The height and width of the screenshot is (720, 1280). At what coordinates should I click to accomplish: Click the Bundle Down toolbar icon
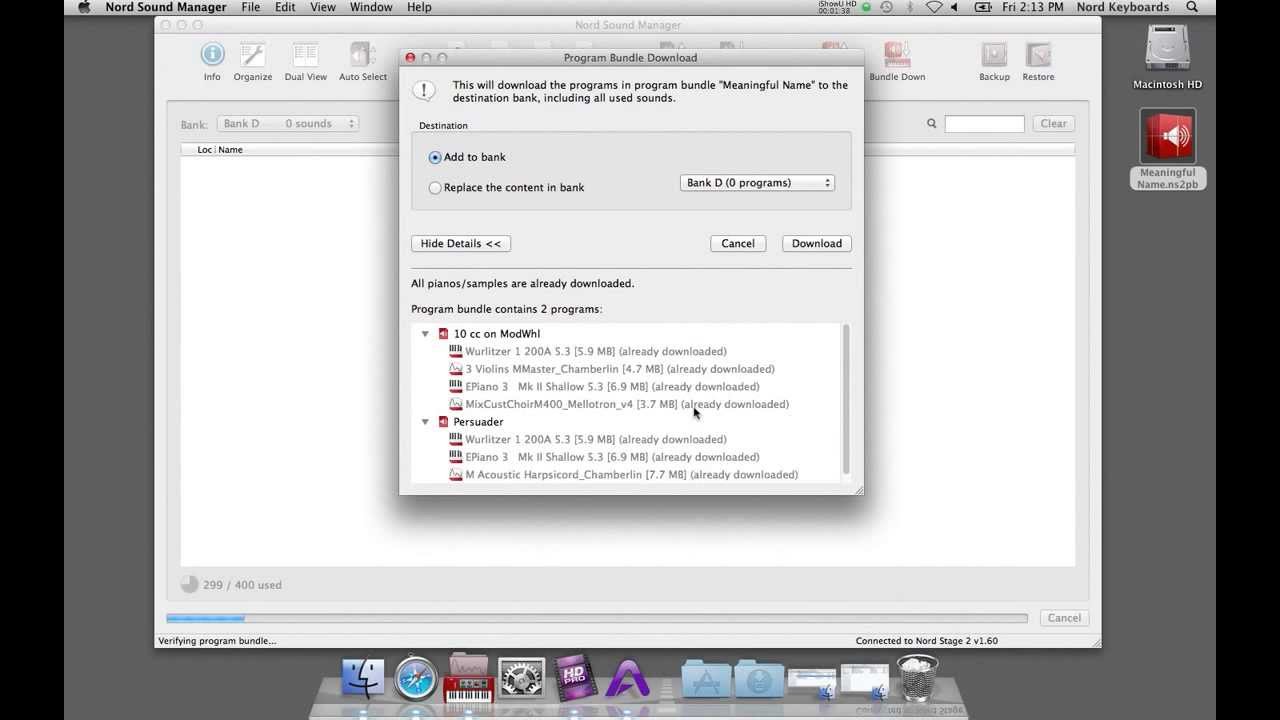pyautogui.click(x=897, y=61)
